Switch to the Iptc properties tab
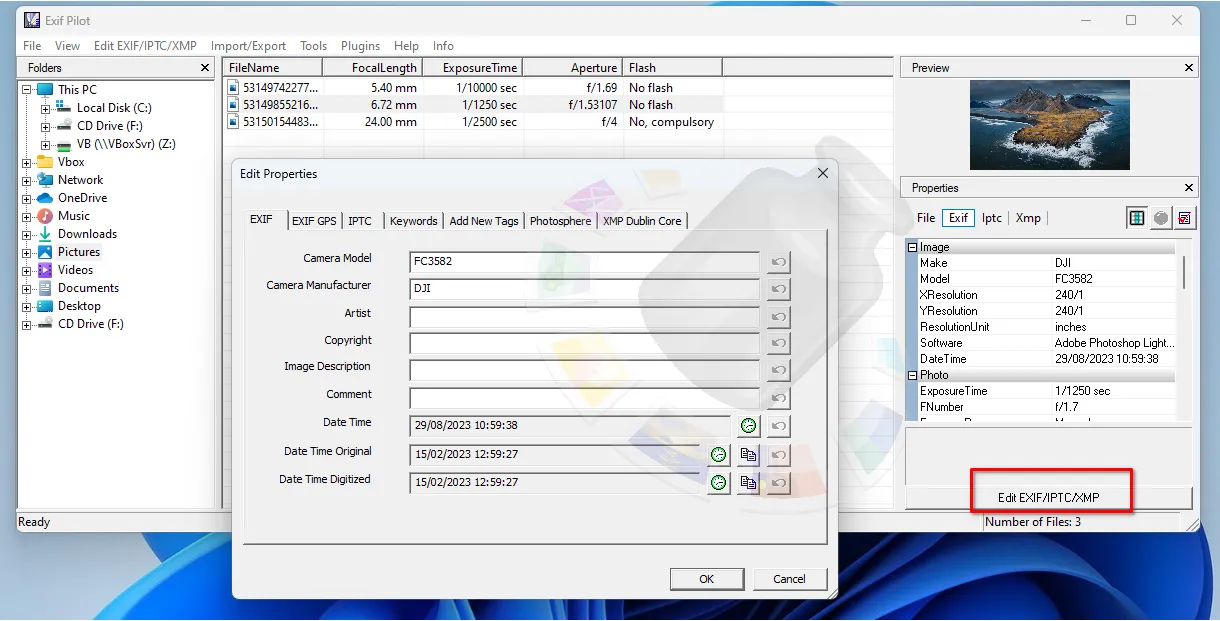The height and width of the screenshot is (621, 1220). tap(991, 218)
